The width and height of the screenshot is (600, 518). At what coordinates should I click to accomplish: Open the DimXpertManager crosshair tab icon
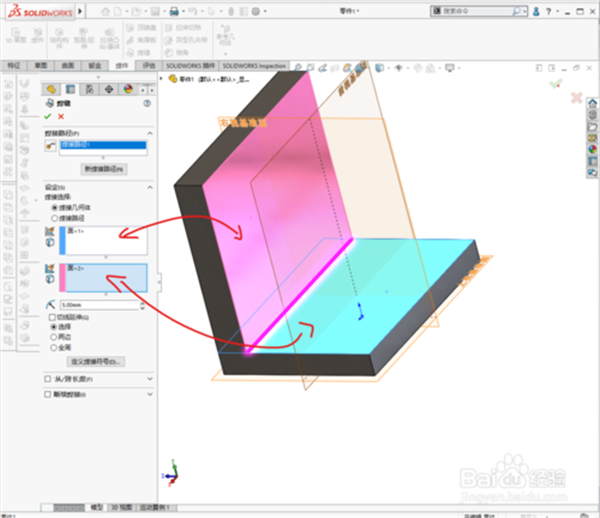click(109, 90)
